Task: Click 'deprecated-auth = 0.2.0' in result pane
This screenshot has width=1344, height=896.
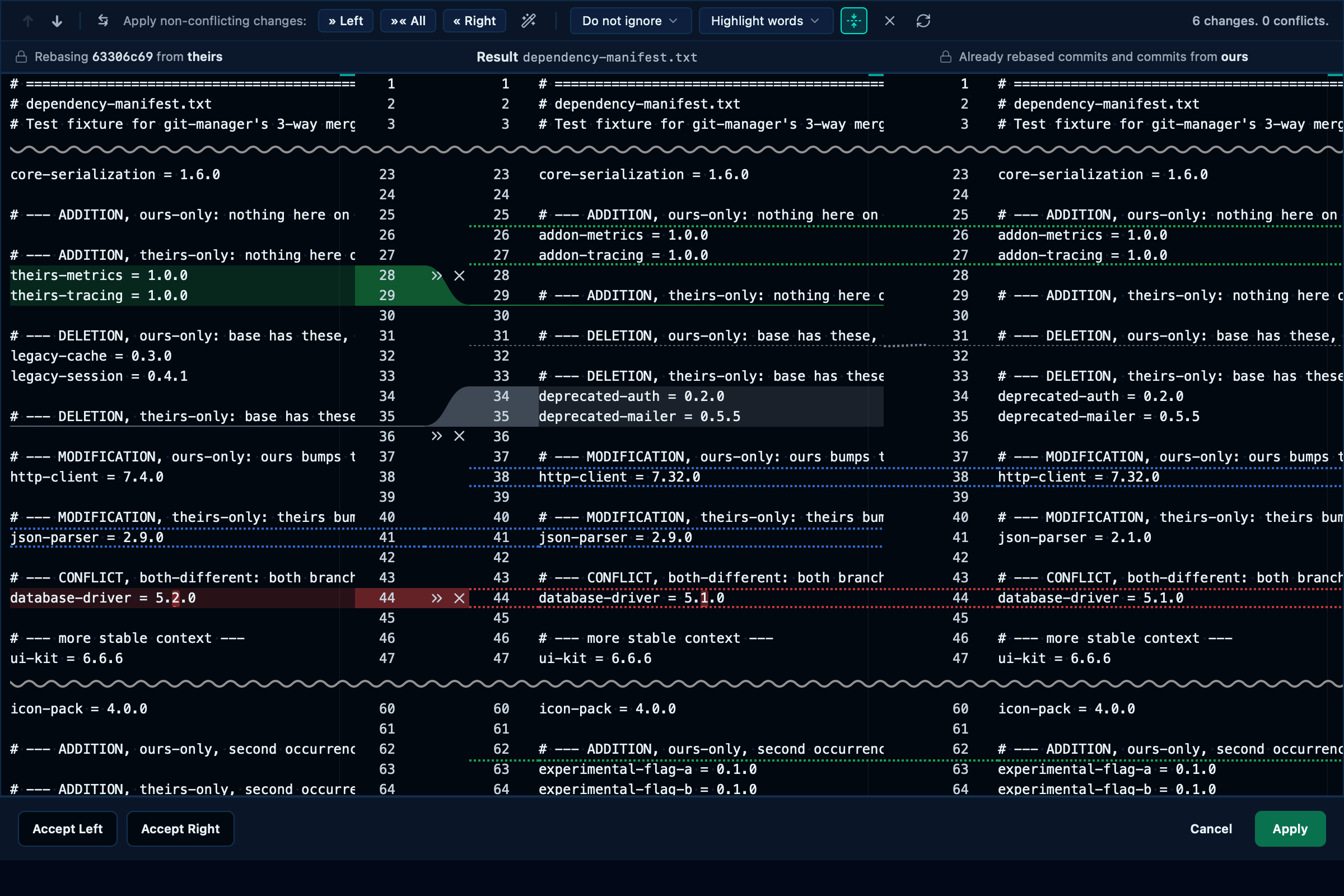Action: coord(632,396)
